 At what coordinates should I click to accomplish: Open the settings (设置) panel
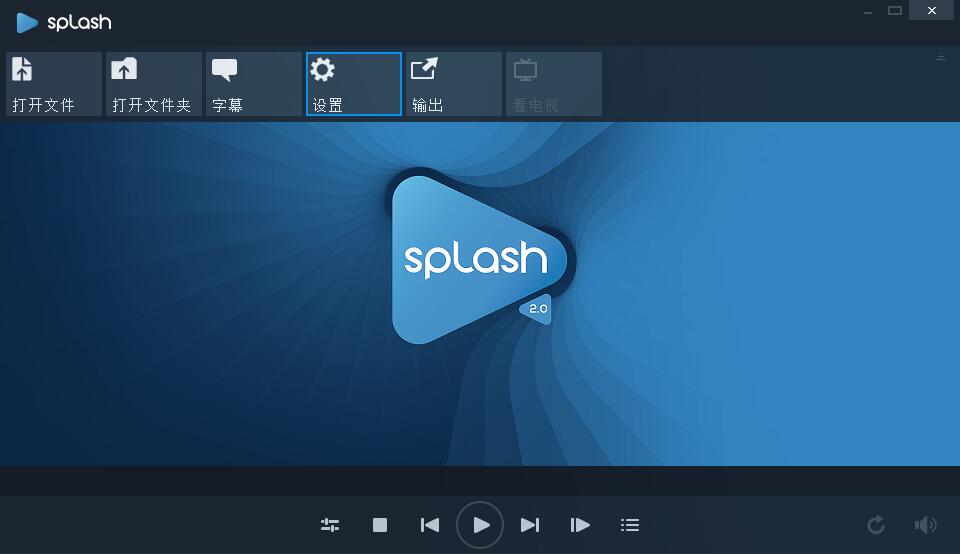[x=354, y=84]
